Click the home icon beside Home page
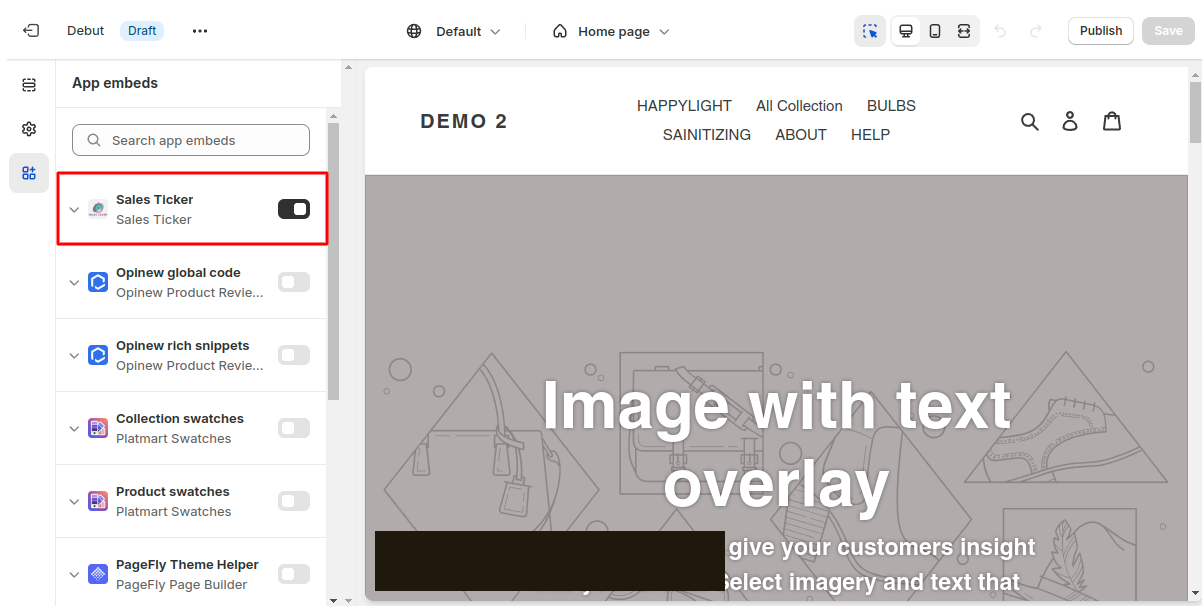This screenshot has width=1203, height=611. [x=560, y=31]
